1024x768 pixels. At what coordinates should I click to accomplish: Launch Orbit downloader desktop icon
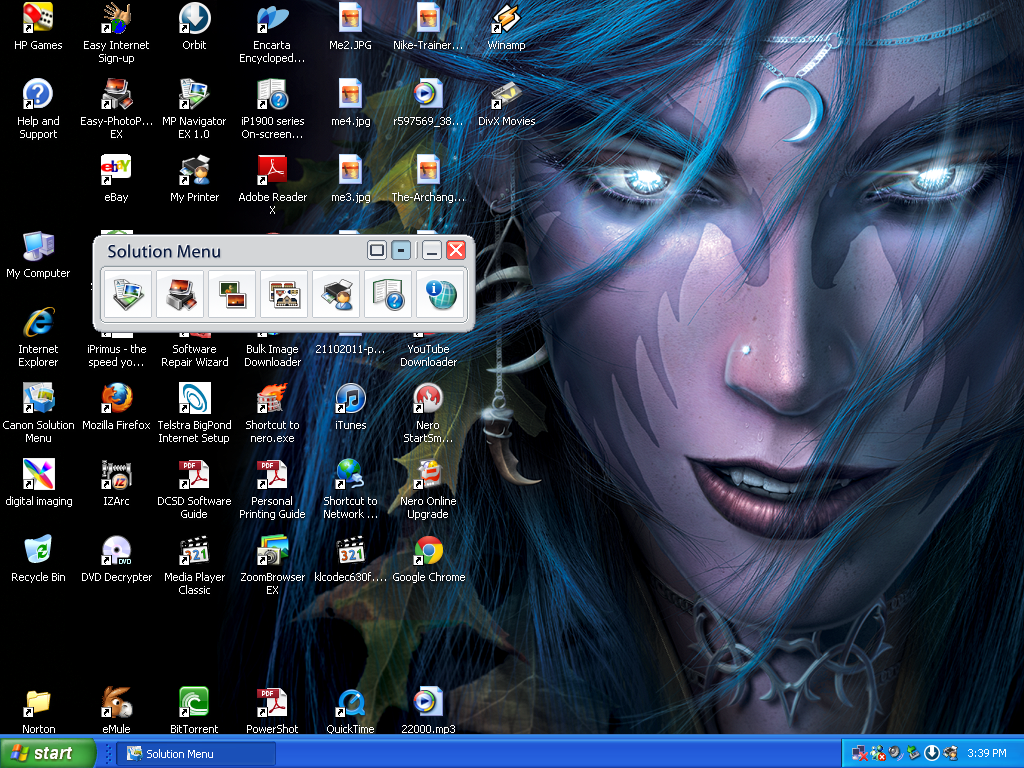coord(195,26)
